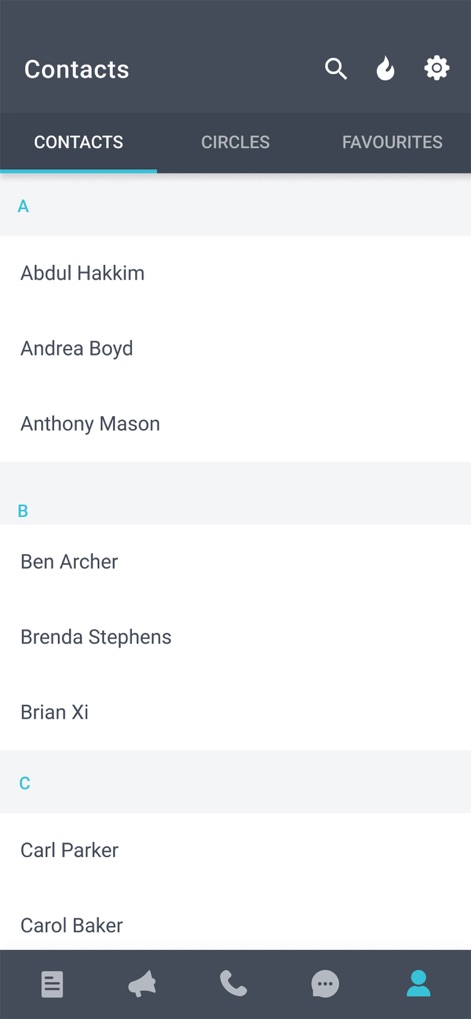Open contact Brenda Stephens
Image resolution: width=471 pixels, height=1019 pixels.
click(x=235, y=637)
